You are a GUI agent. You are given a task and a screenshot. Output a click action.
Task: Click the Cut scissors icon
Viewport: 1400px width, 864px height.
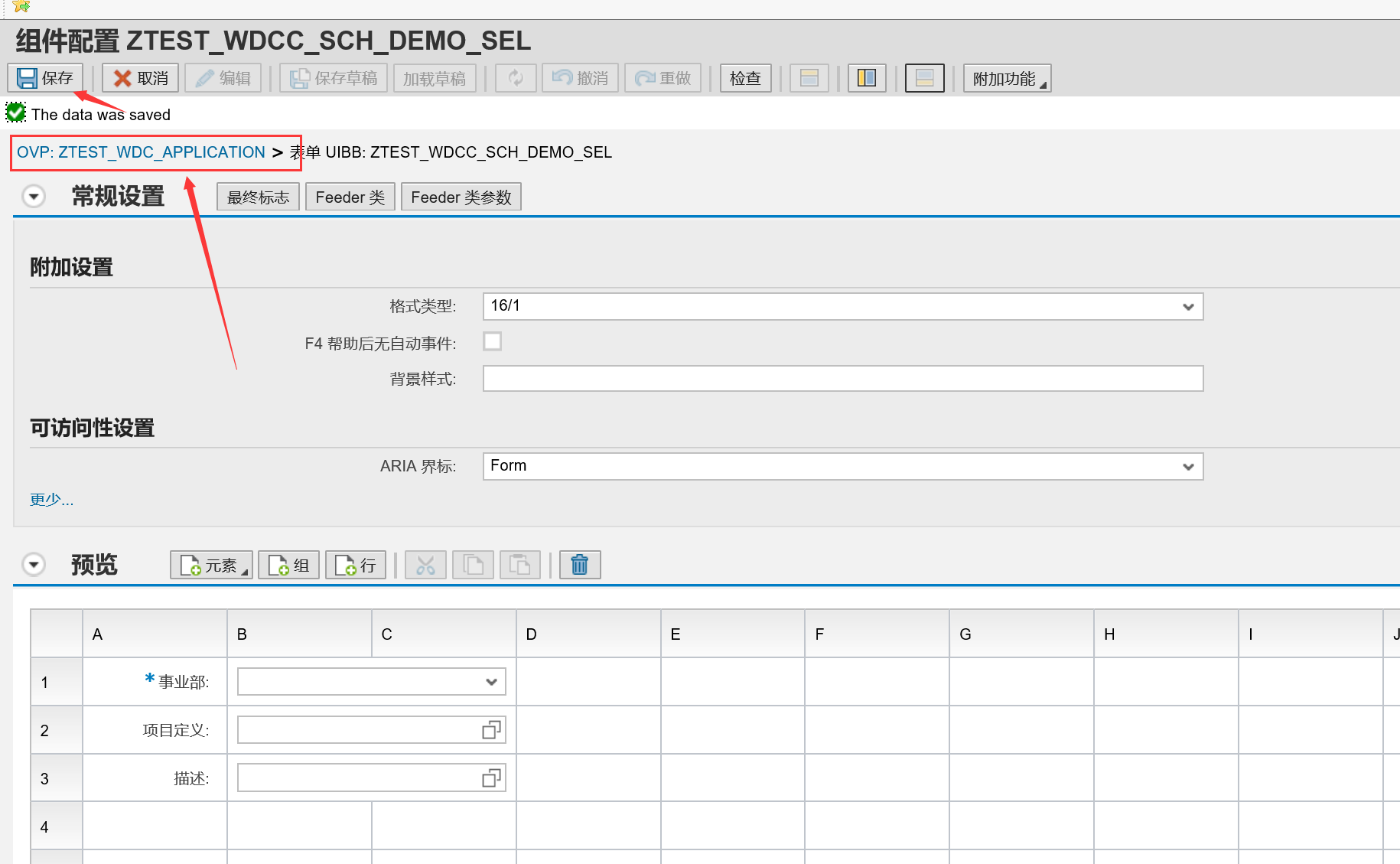coord(425,565)
